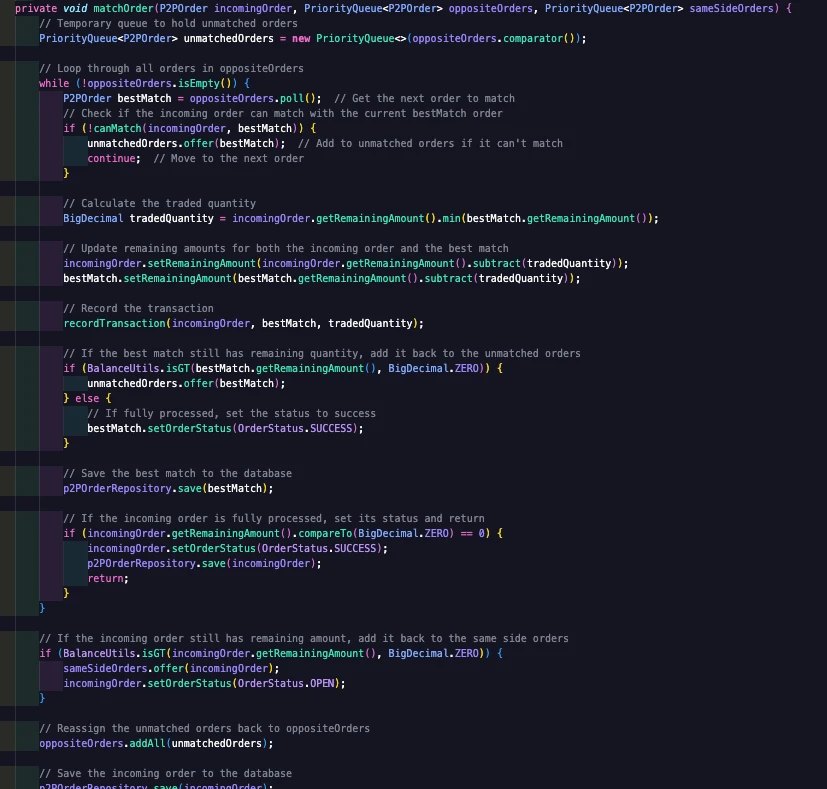
Task: Click the continue keyword
Action: point(111,158)
